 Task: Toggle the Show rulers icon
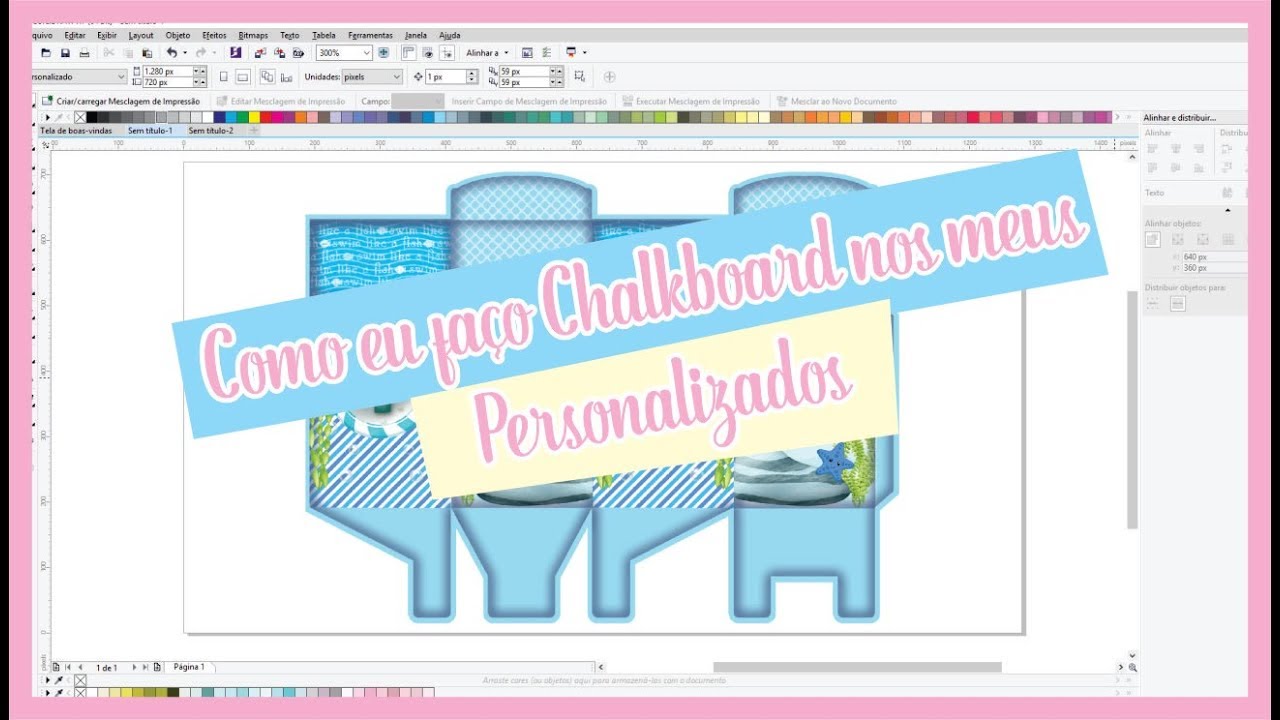click(x=408, y=53)
